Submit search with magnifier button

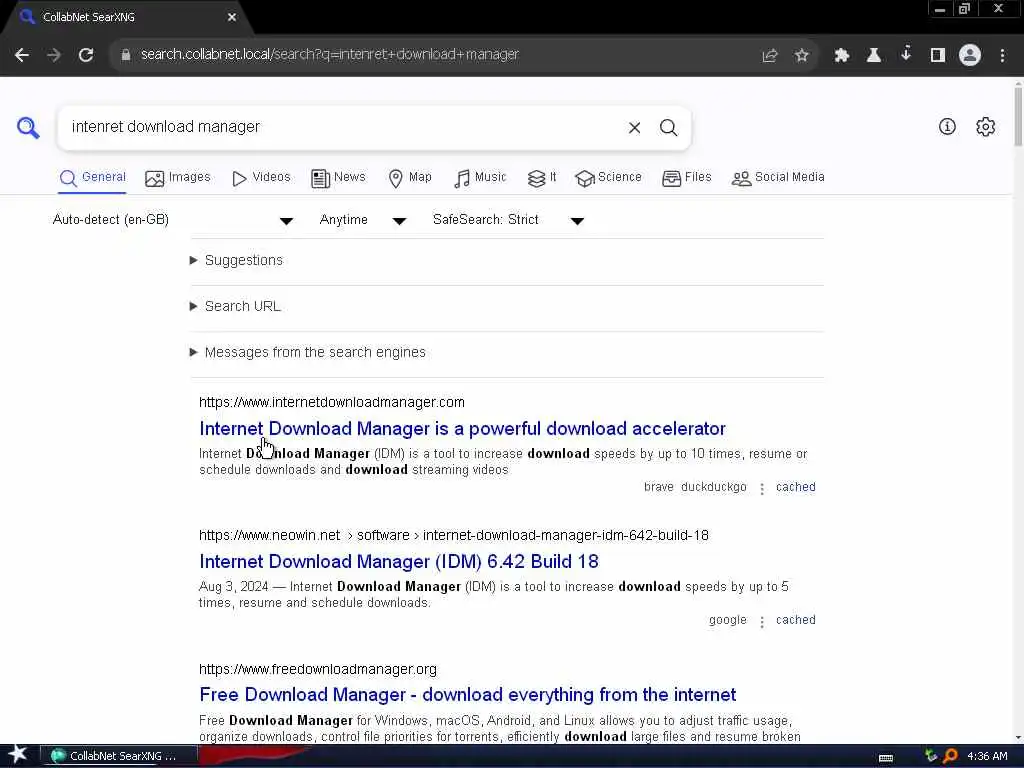[668, 128]
